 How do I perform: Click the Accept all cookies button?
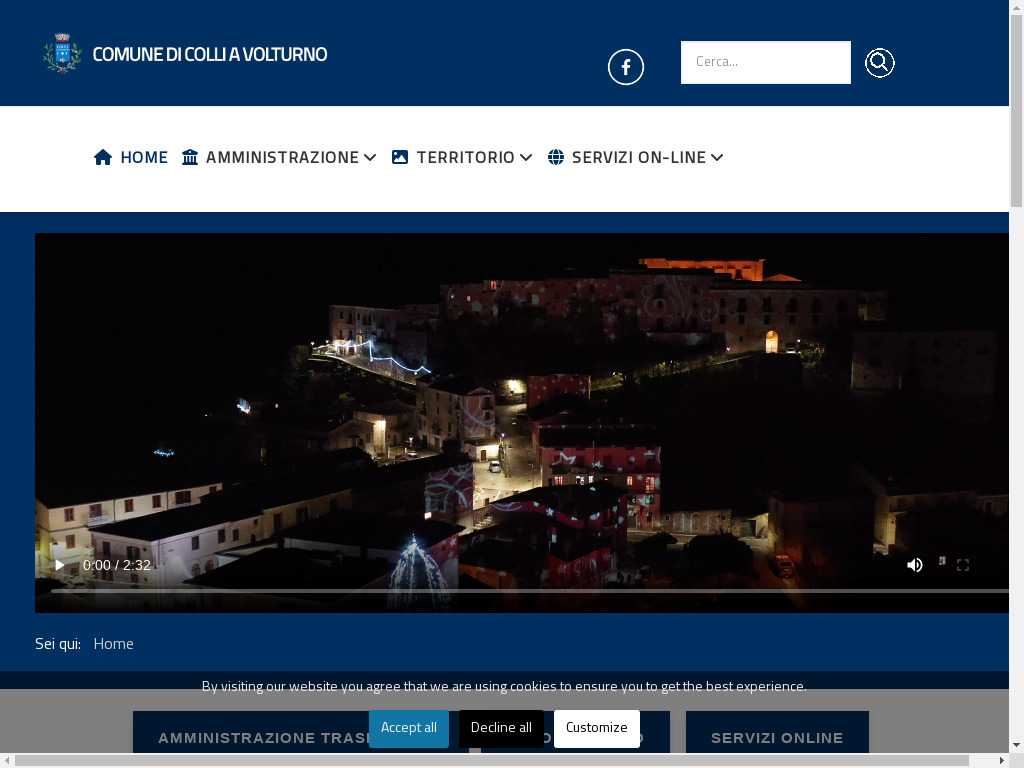coord(409,728)
